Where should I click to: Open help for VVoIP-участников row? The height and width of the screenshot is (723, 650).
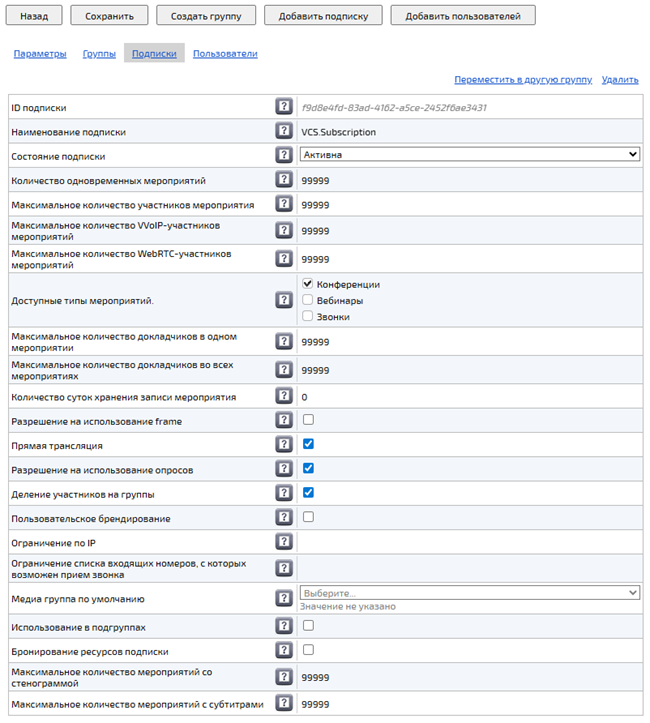coord(284,230)
